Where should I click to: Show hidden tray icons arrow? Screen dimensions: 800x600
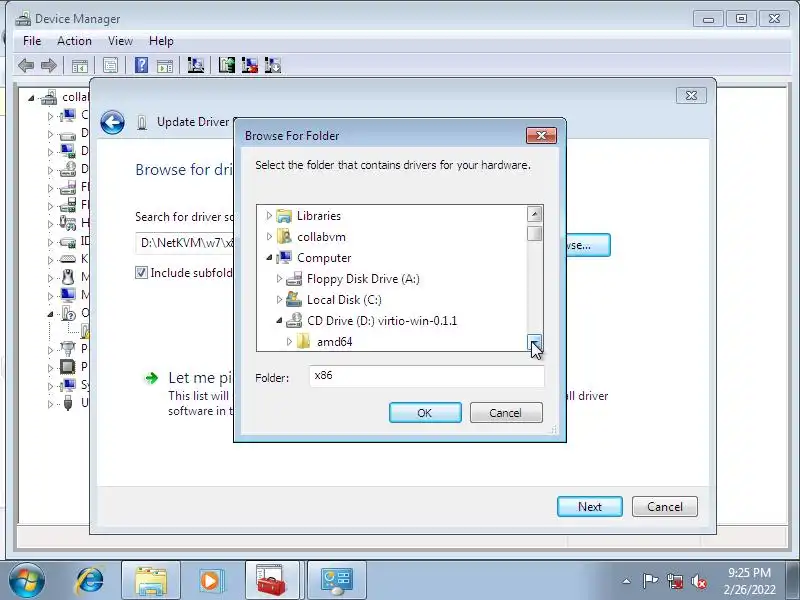point(627,581)
